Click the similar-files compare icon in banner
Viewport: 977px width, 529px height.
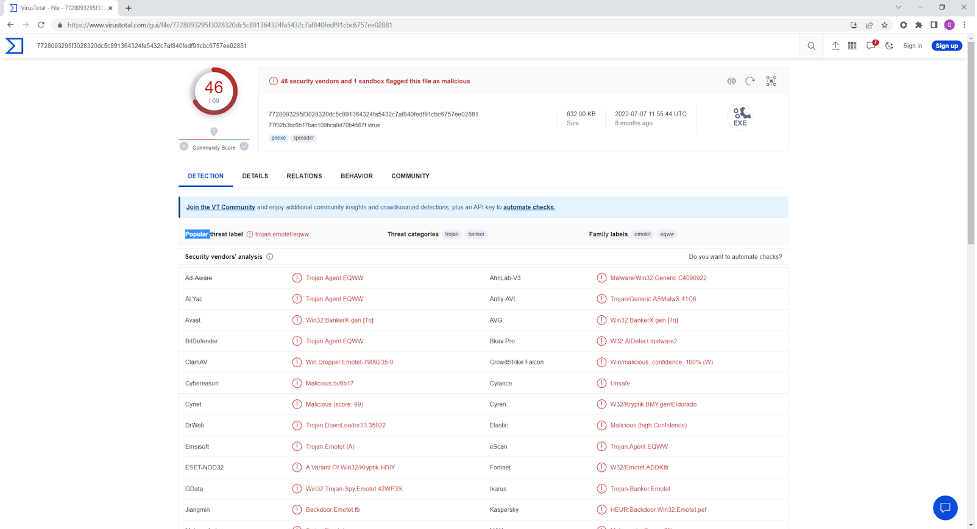pos(732,81)
